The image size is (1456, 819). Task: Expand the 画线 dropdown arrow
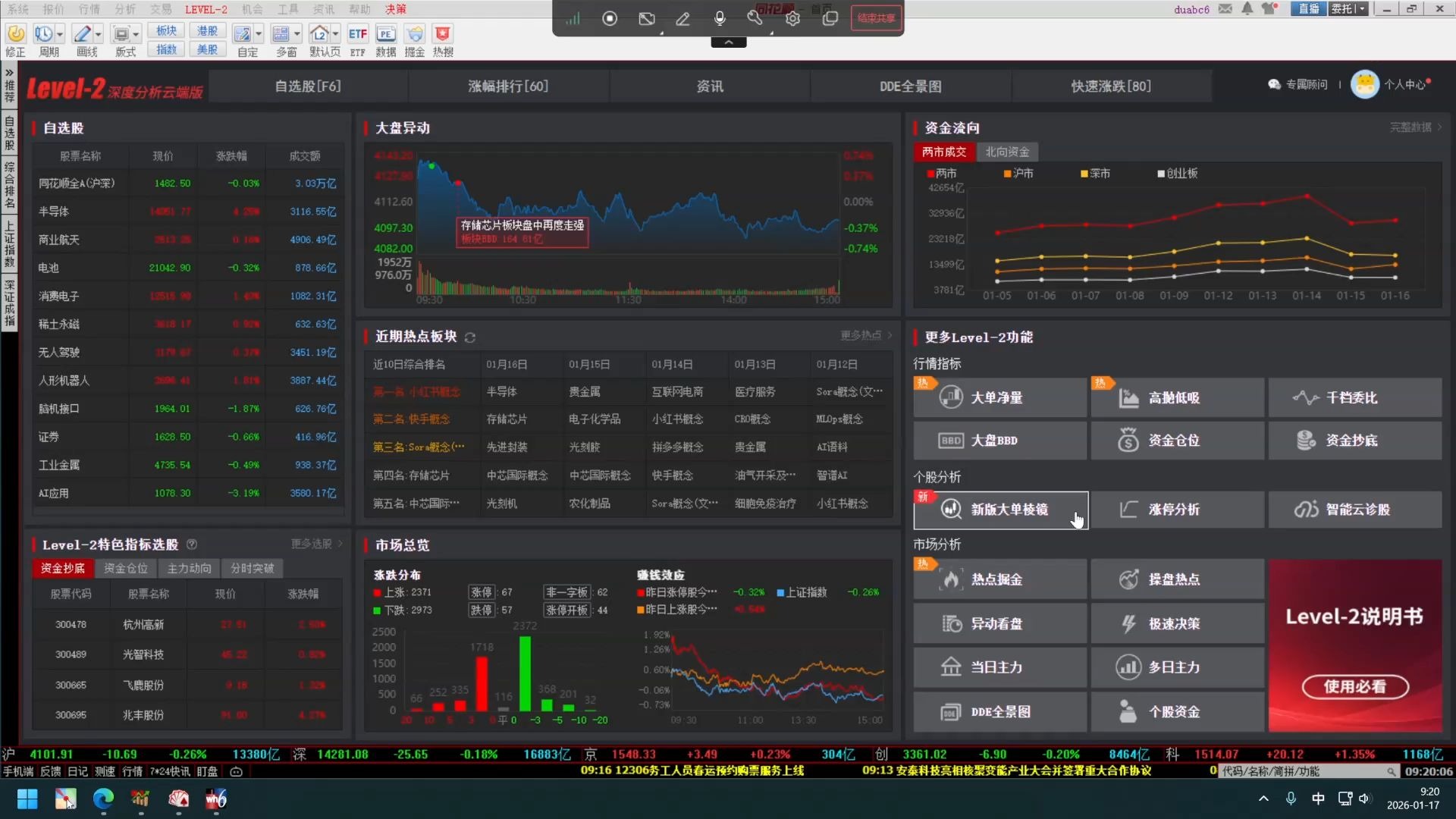[99, 35]
